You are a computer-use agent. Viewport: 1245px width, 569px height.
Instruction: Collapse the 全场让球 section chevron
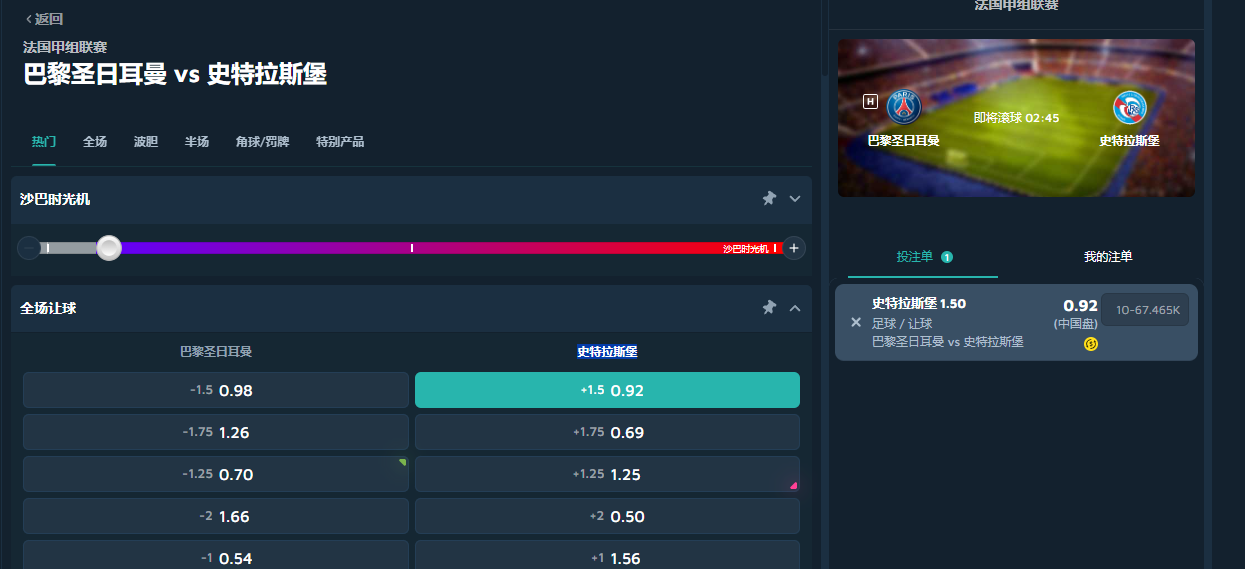click(x=795, y=308)
